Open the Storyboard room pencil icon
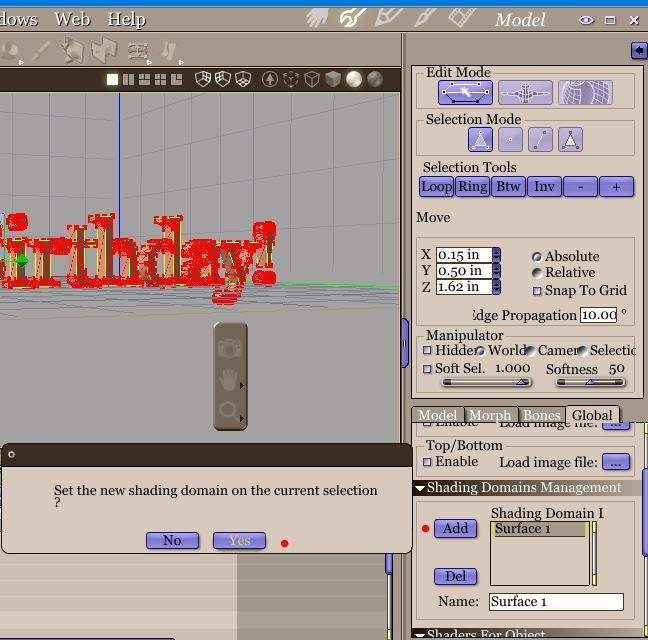648x640 pixels. (x=388, y=18)
